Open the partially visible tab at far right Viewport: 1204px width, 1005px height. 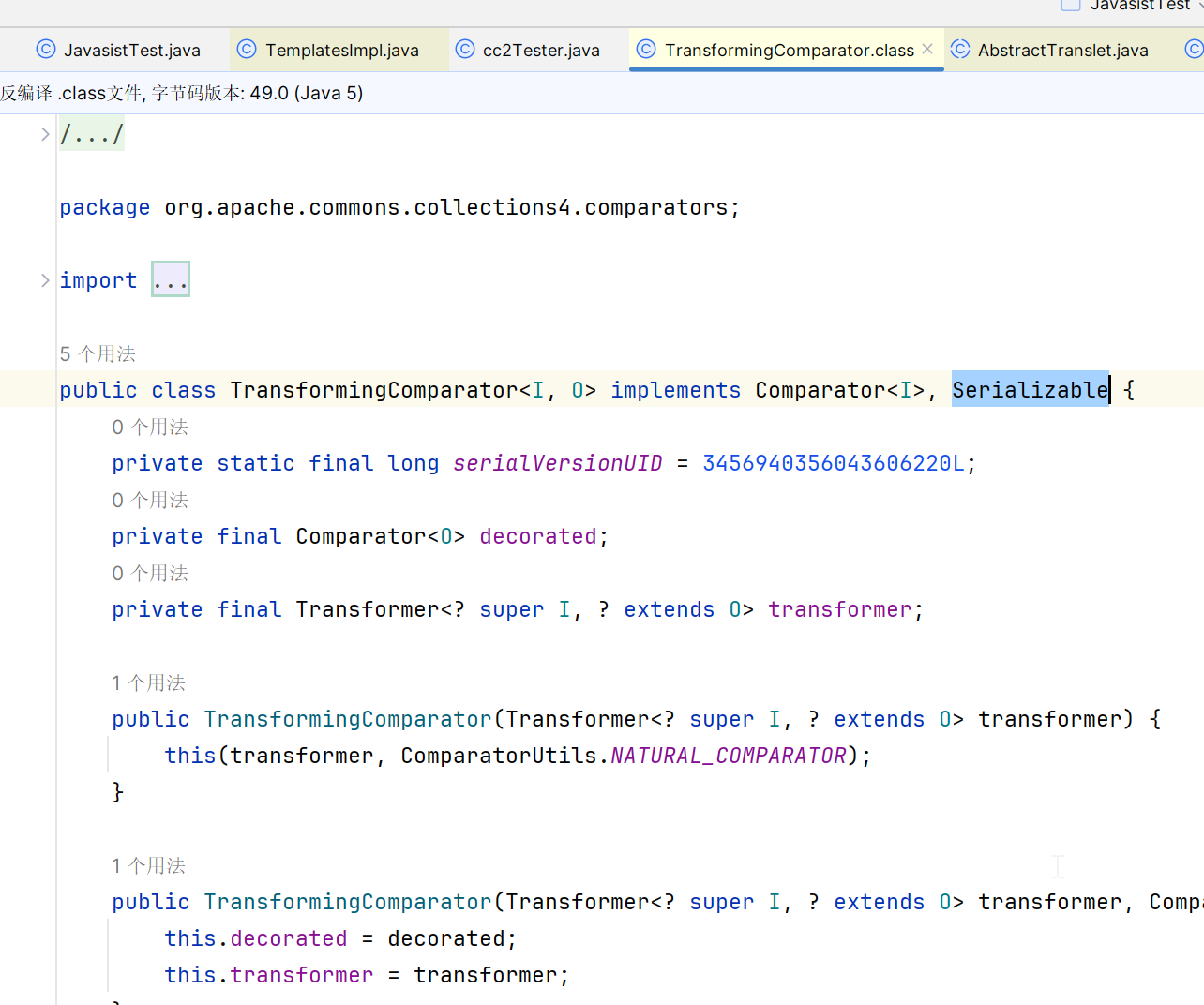pos(1194,50)
